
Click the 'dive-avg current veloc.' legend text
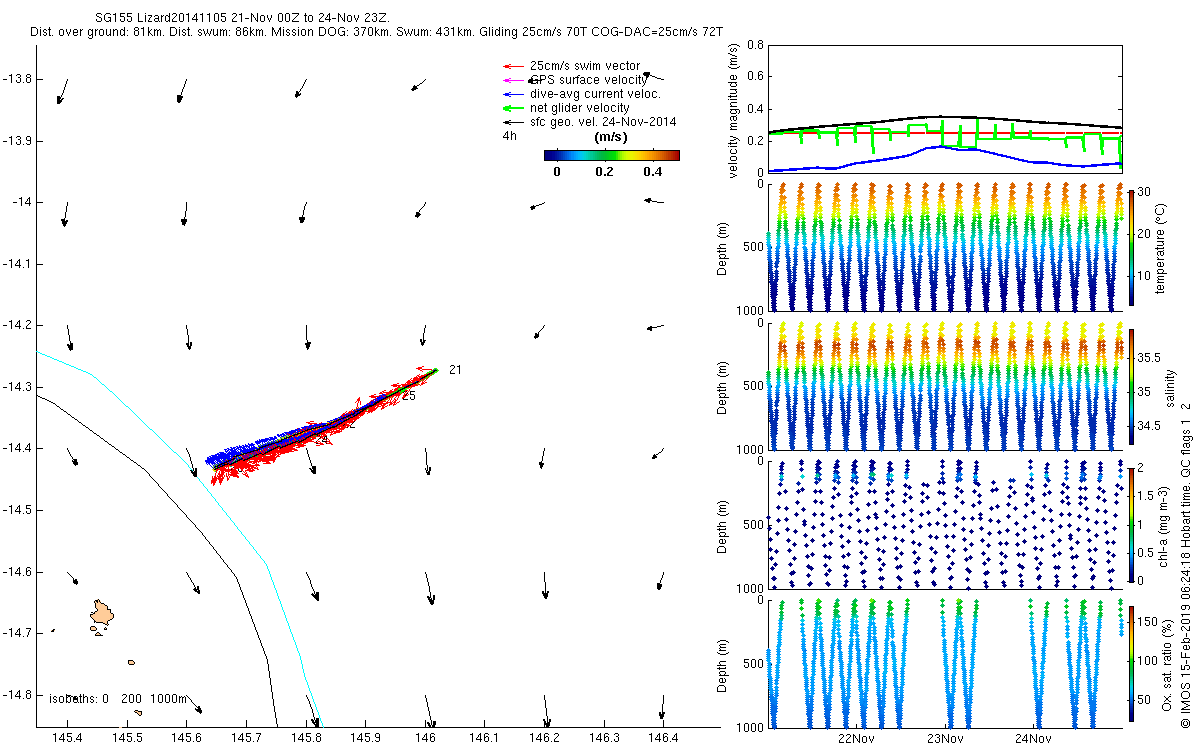(595, 94)
